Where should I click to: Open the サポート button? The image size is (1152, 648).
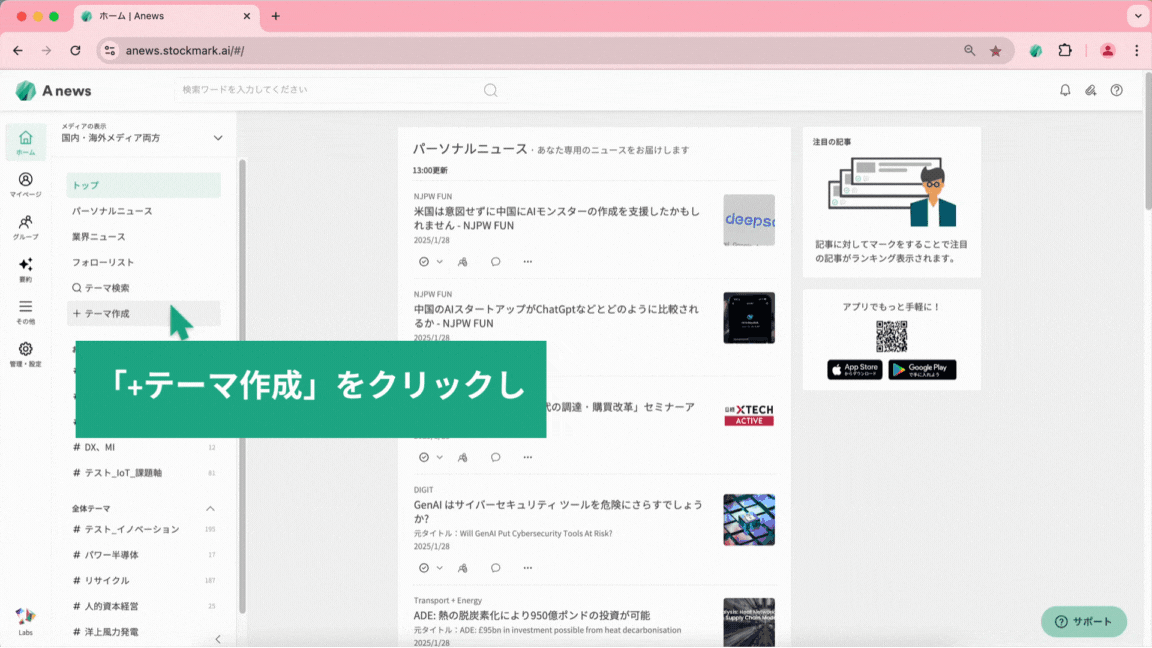point(1084,621)
